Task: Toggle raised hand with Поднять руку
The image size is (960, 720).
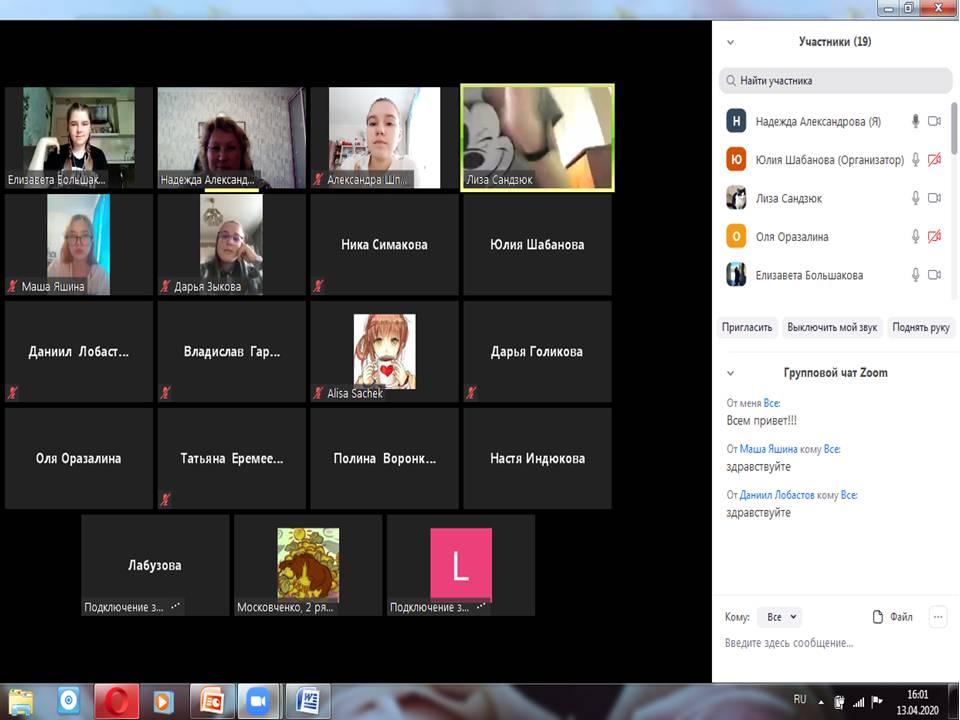Action: pos(921,327)
